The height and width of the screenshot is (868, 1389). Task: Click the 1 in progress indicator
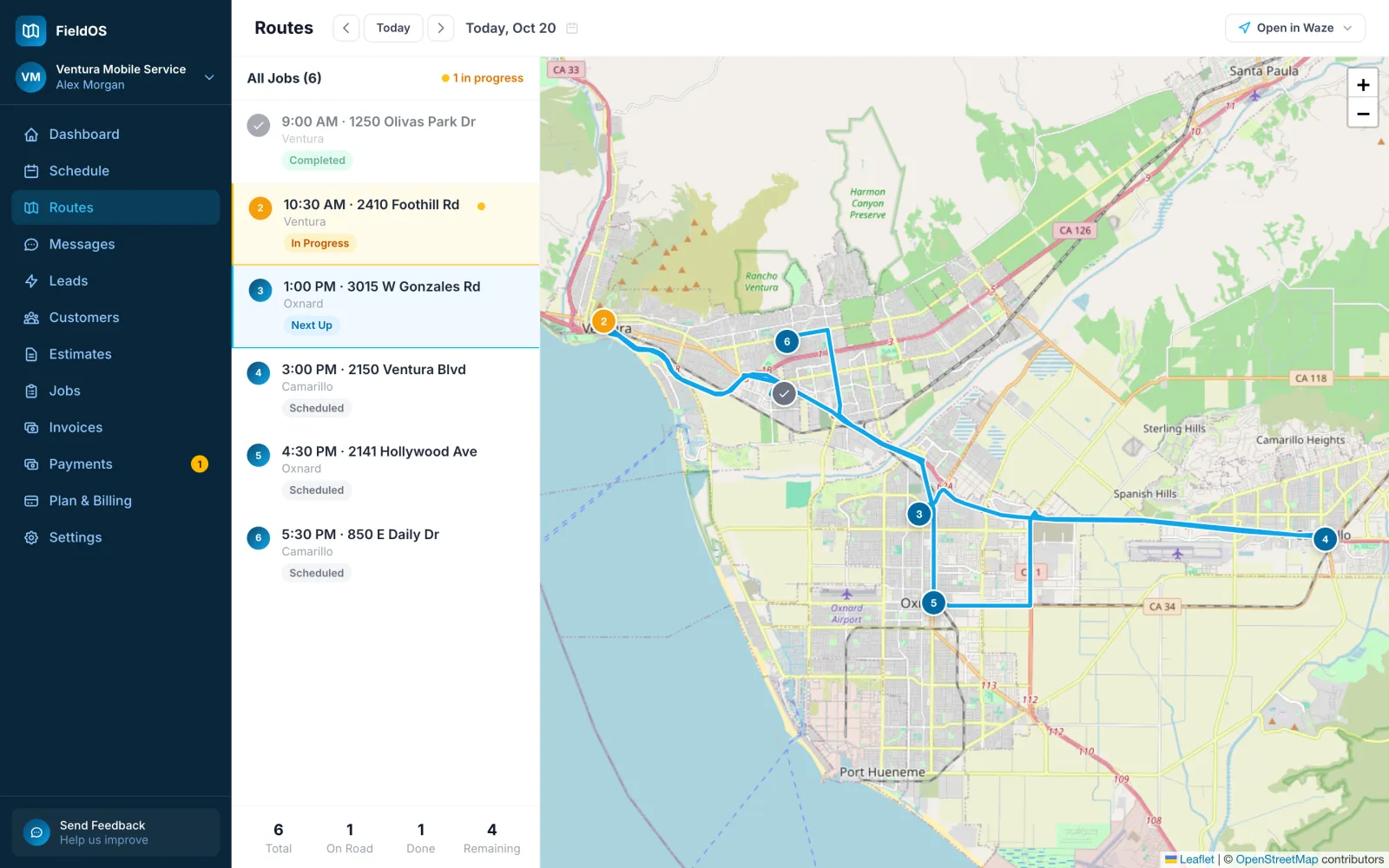point(483,78)
